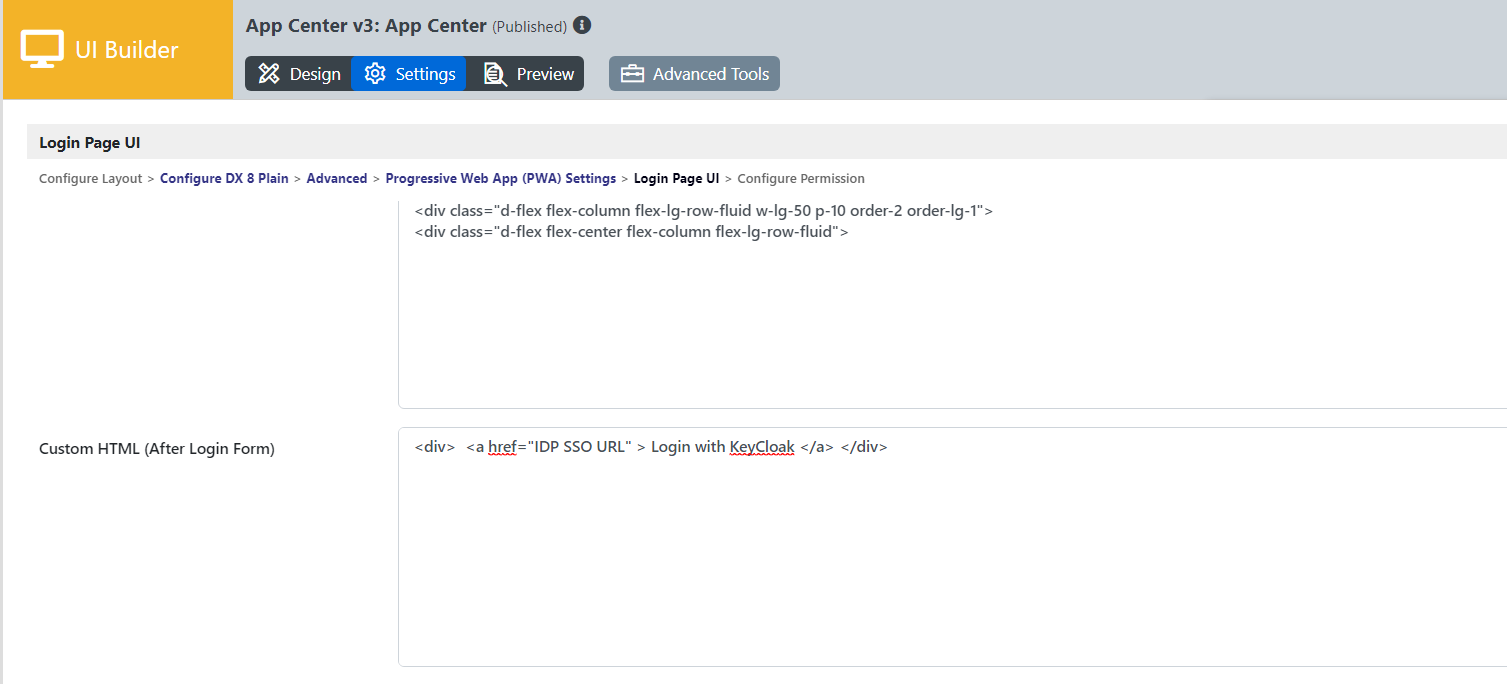Click the gear icon on Settings
The width and height of the screenshot is (1507, 684).
click(x=375, y=74)
